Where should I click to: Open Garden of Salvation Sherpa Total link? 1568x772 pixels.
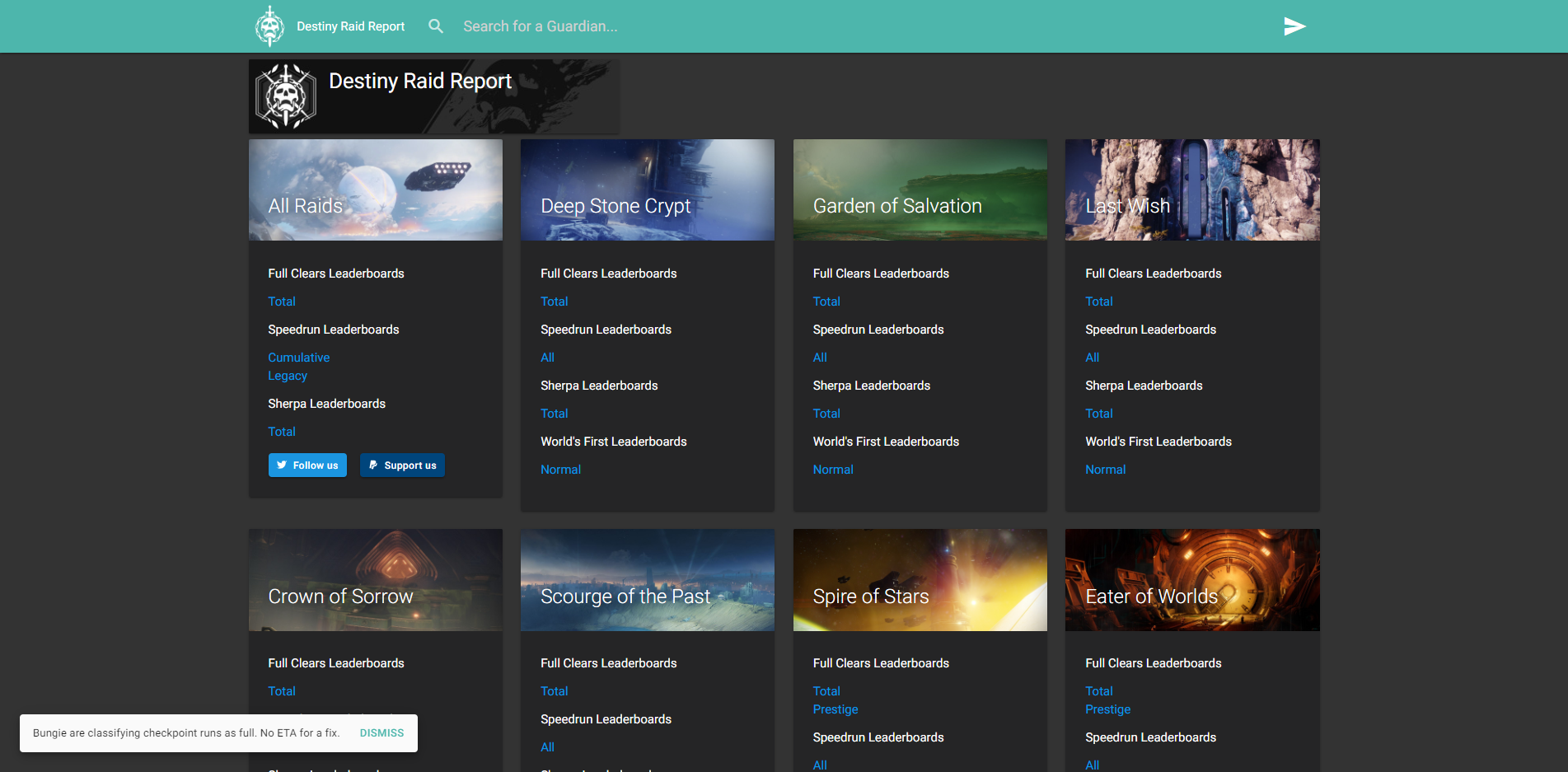pyautogui.click(x=826, y=414)
